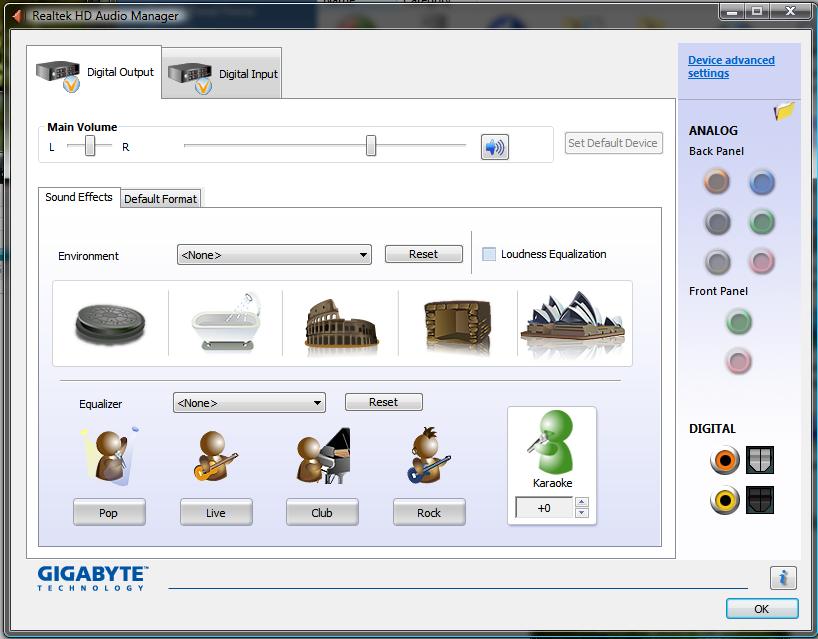Increase the Karaoke key value
The image size is (818, 639).
pyautogui.click(x=582, y=502)
